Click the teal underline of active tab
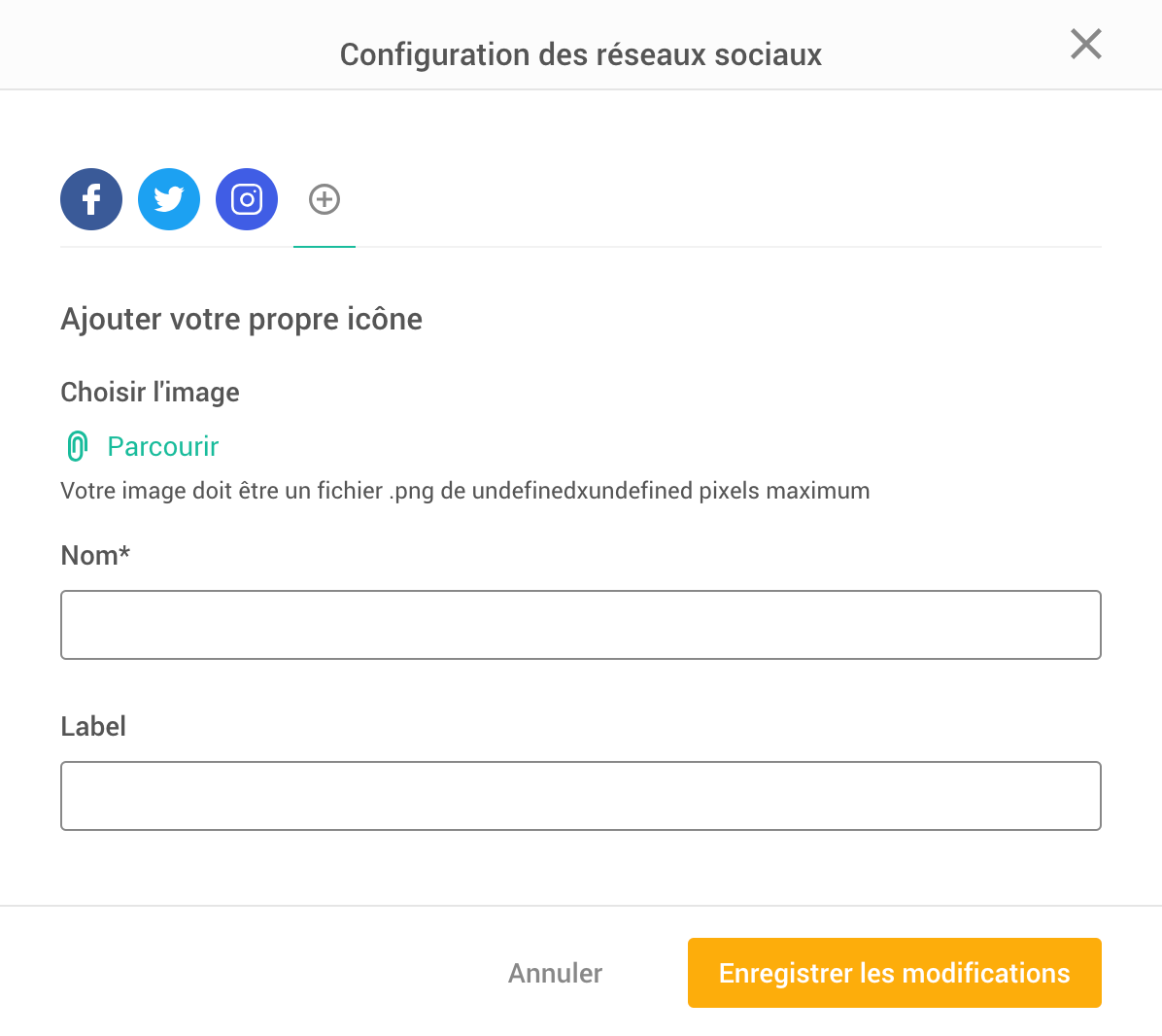 [325, 247]
